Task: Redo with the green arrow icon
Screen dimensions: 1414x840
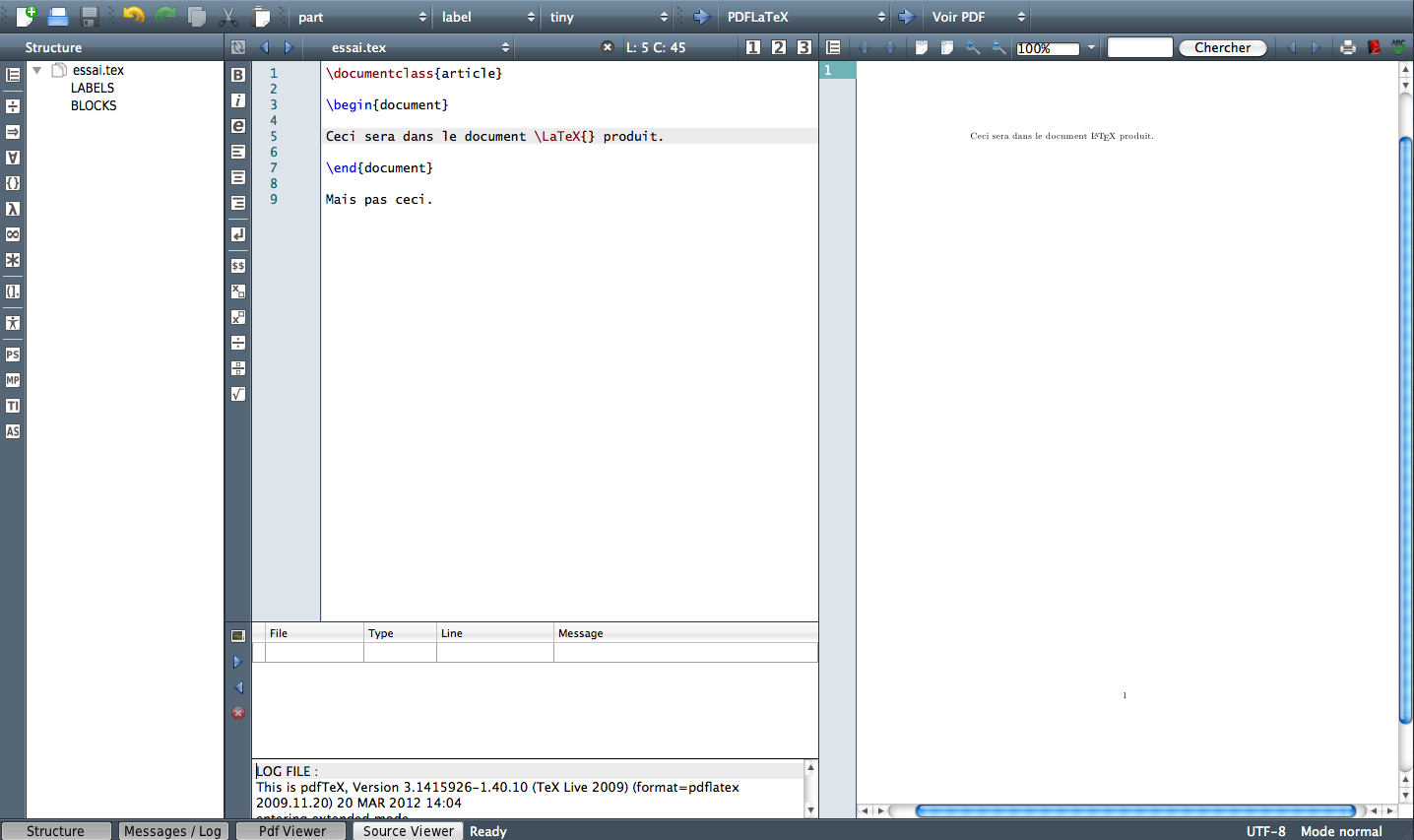Action: [x=165, y=15]
